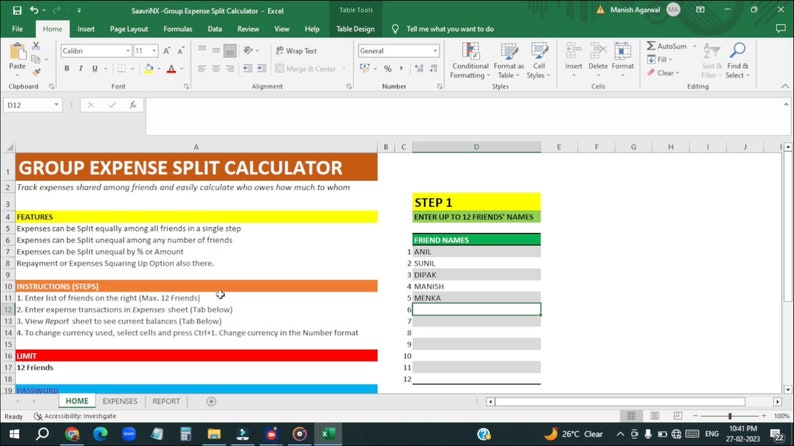Viewport: 794px width, 446px height.
Task: Select the cell containing MANISH
Action: [477, 286]
